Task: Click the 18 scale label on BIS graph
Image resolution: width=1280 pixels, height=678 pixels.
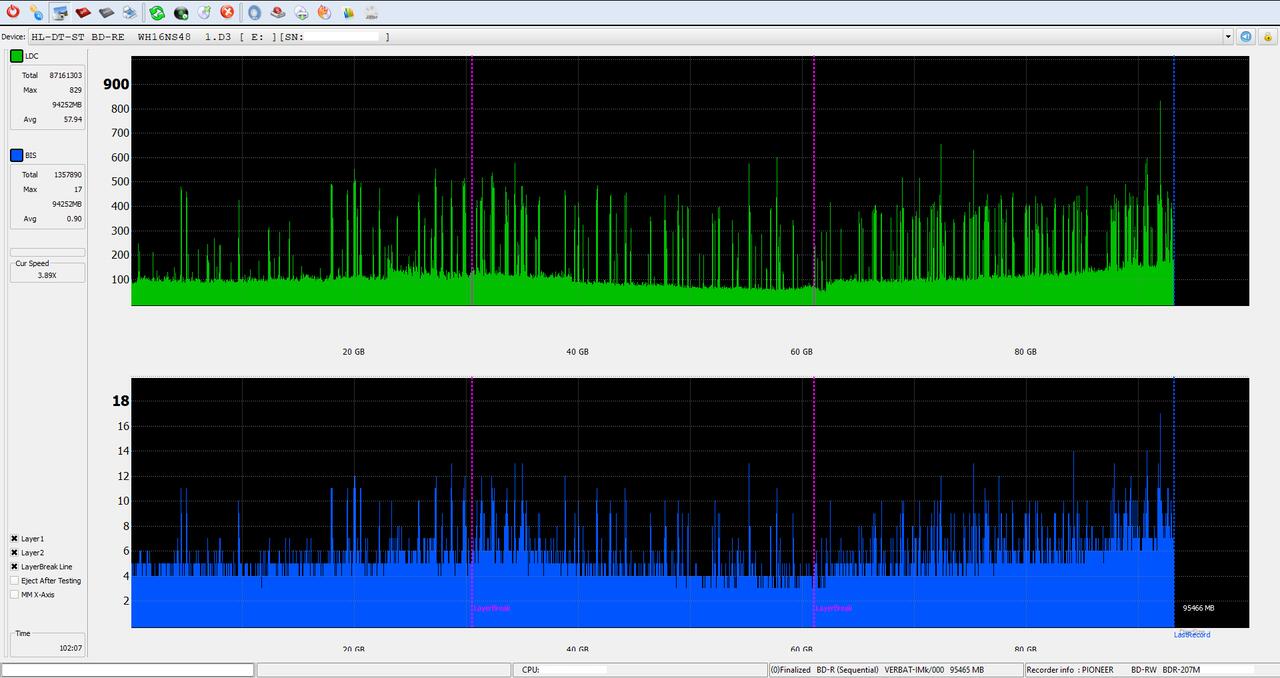Action: click(120, 401)
